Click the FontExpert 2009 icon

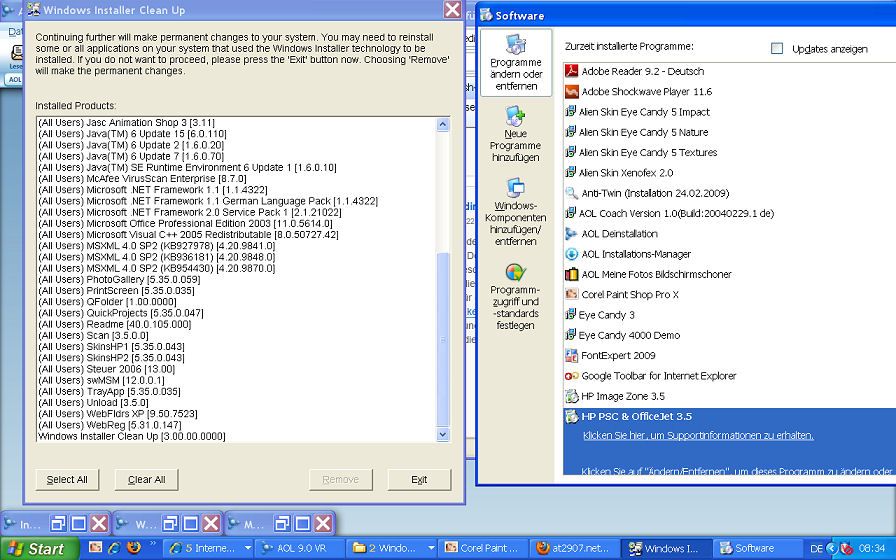(x=571, y=355)
